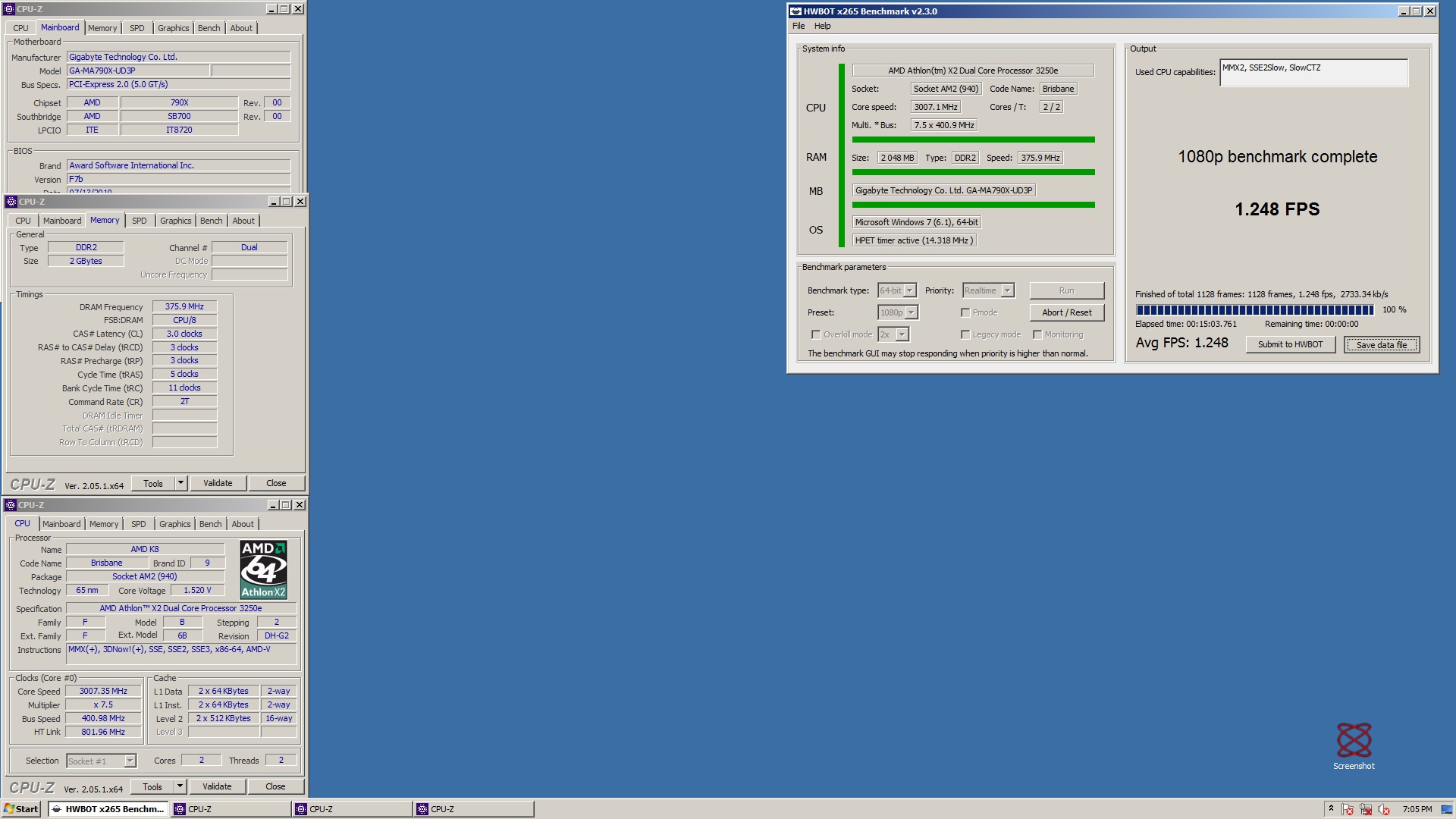
Task: Close the CPU-Z Mainboard window
Action: tap(298, 9)
